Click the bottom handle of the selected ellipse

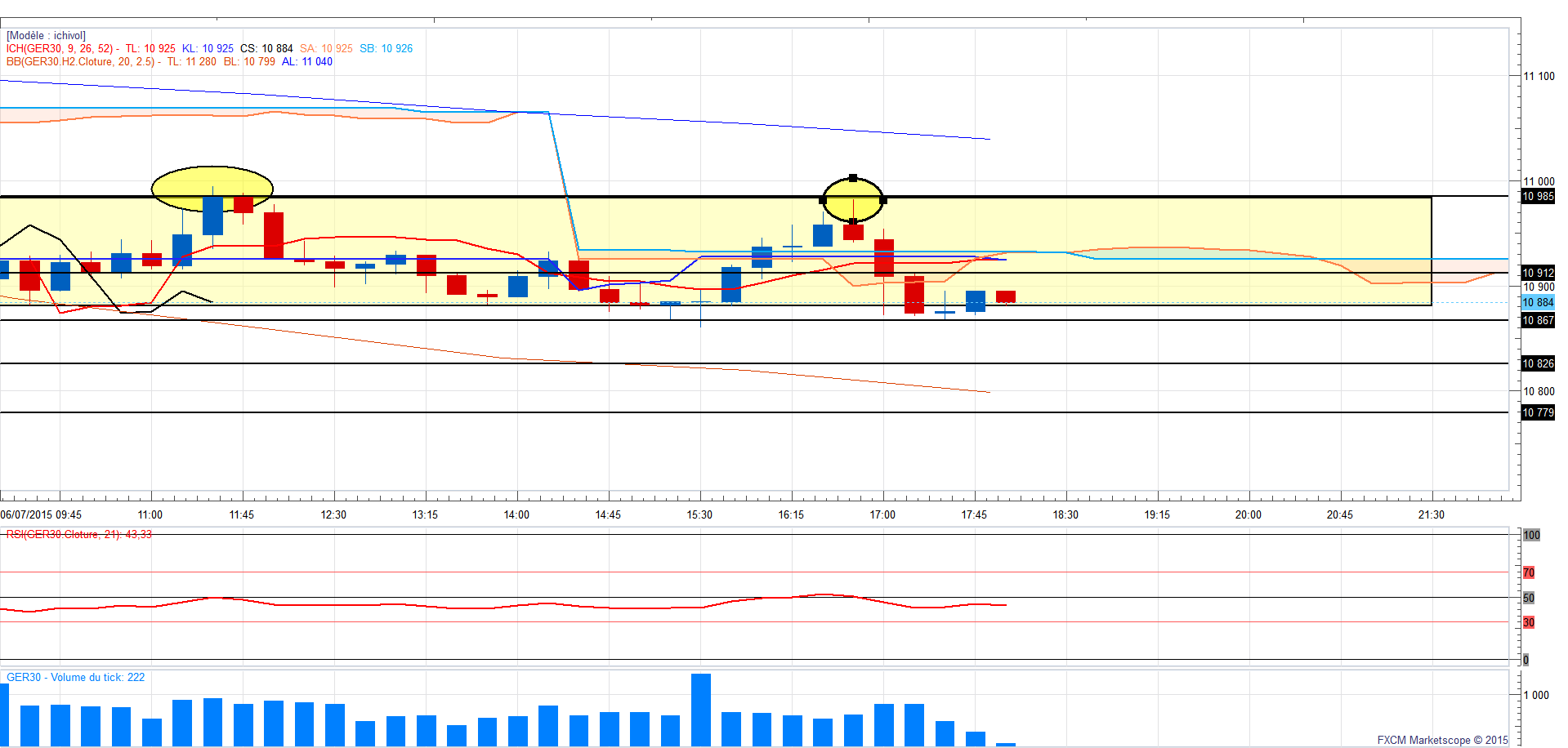click(853, 221)
